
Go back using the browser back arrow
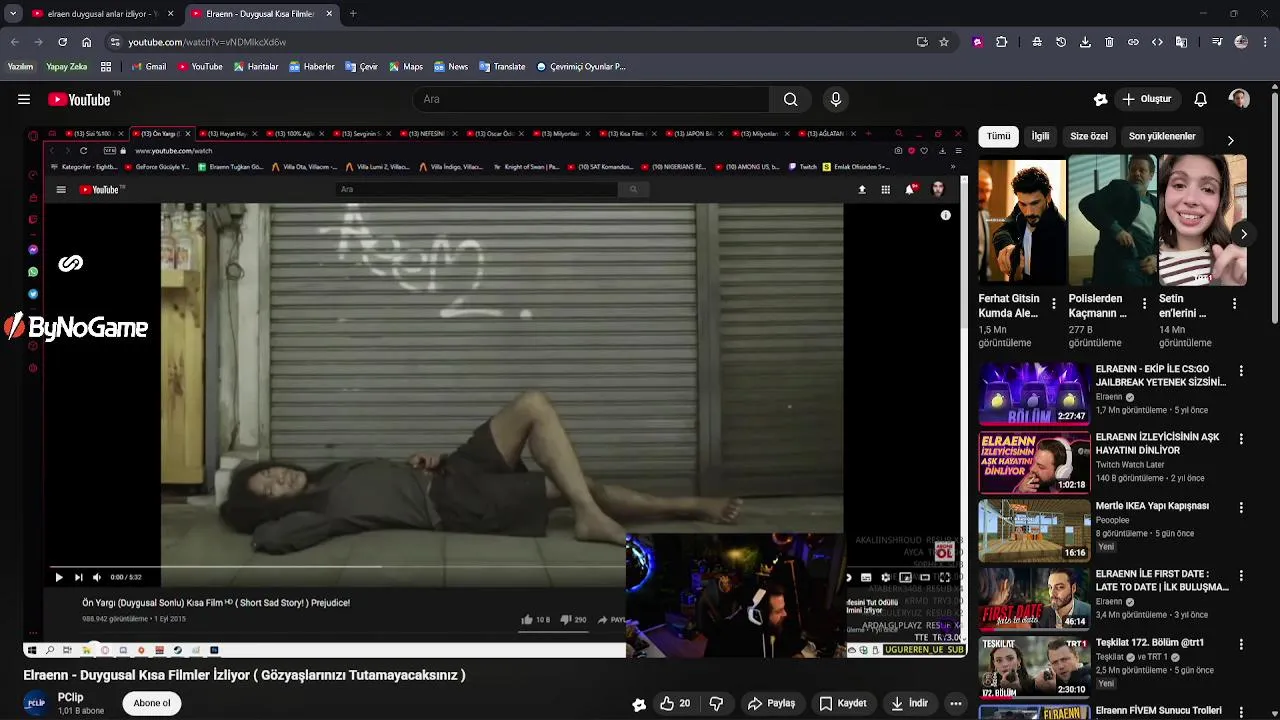(14, 42)
